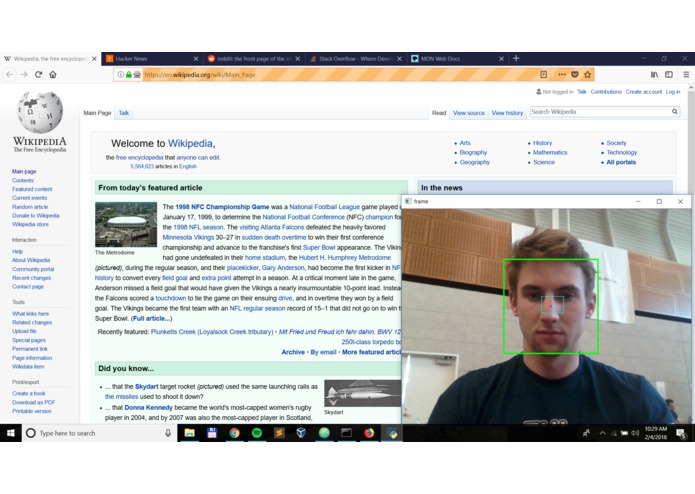The image size is (695, 494).
Task: Toggle the Firefox sidebar icon
Action: pyautogui.click(x=669, y=74)
